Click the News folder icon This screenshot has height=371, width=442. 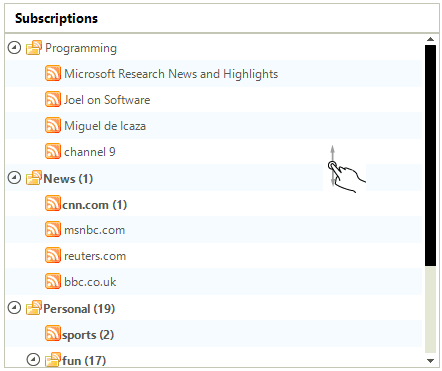(x=34, y=178)
